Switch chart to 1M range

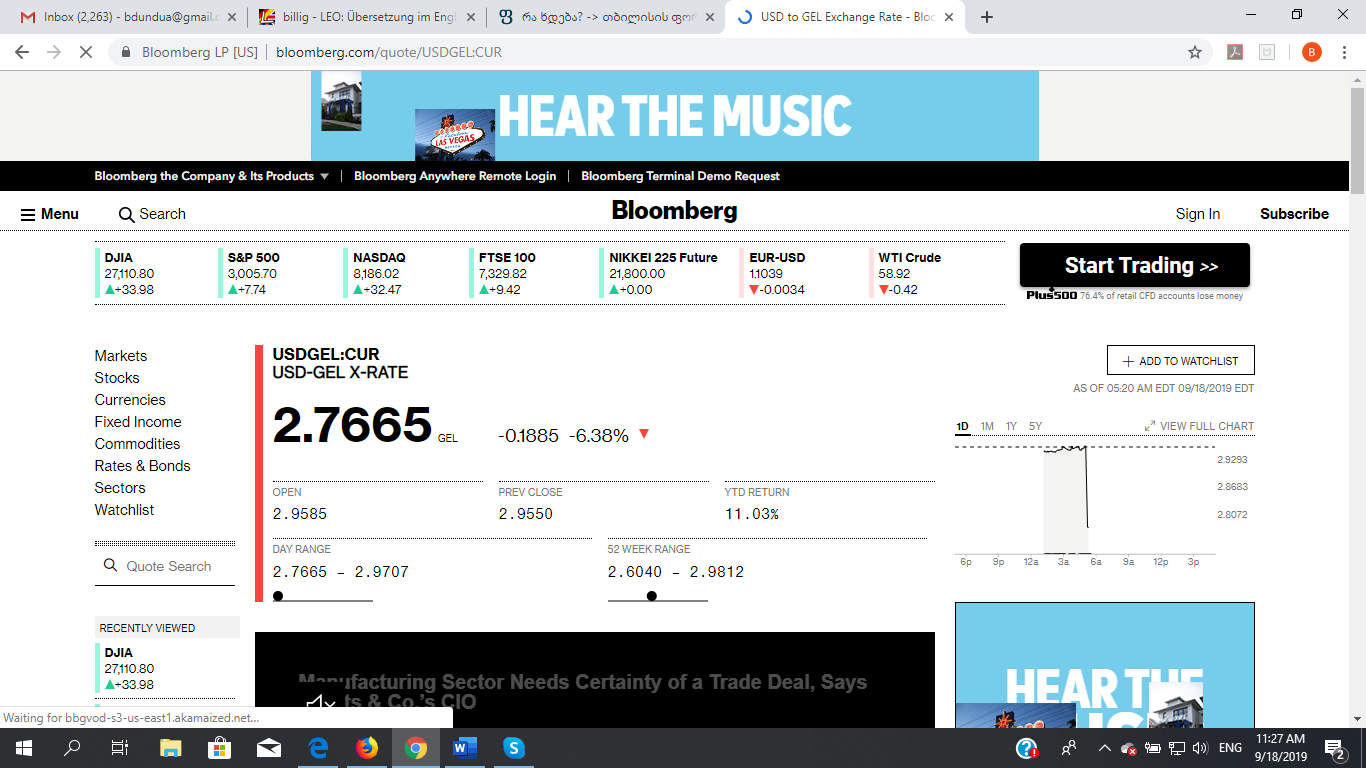click(x=987, y=426)
